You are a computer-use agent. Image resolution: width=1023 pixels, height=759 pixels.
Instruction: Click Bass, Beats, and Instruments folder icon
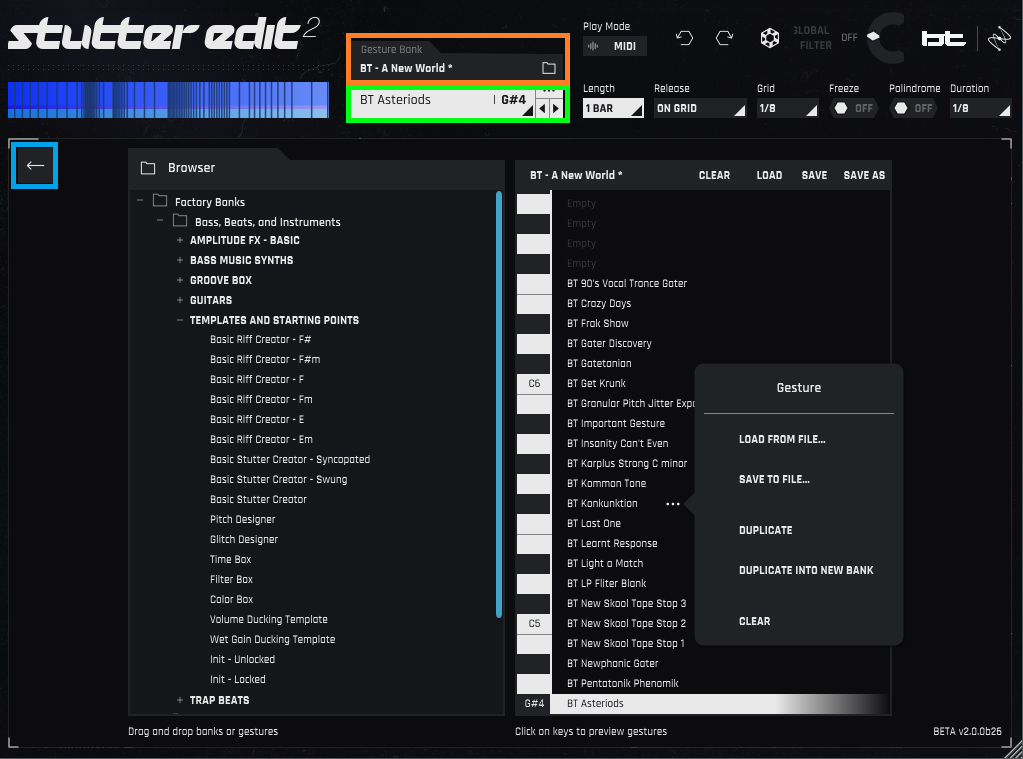pyautogui.click(x=180, y=221)
